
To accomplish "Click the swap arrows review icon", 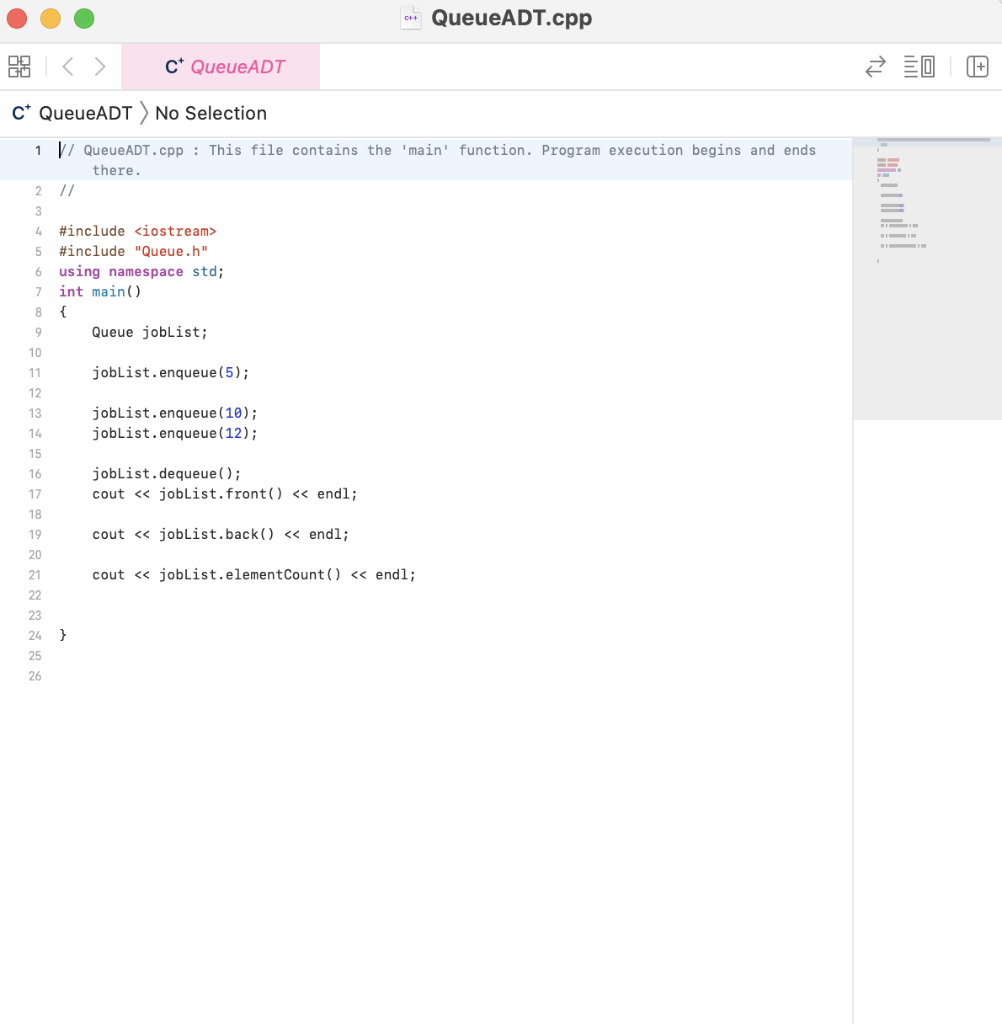I will (875, 67).
